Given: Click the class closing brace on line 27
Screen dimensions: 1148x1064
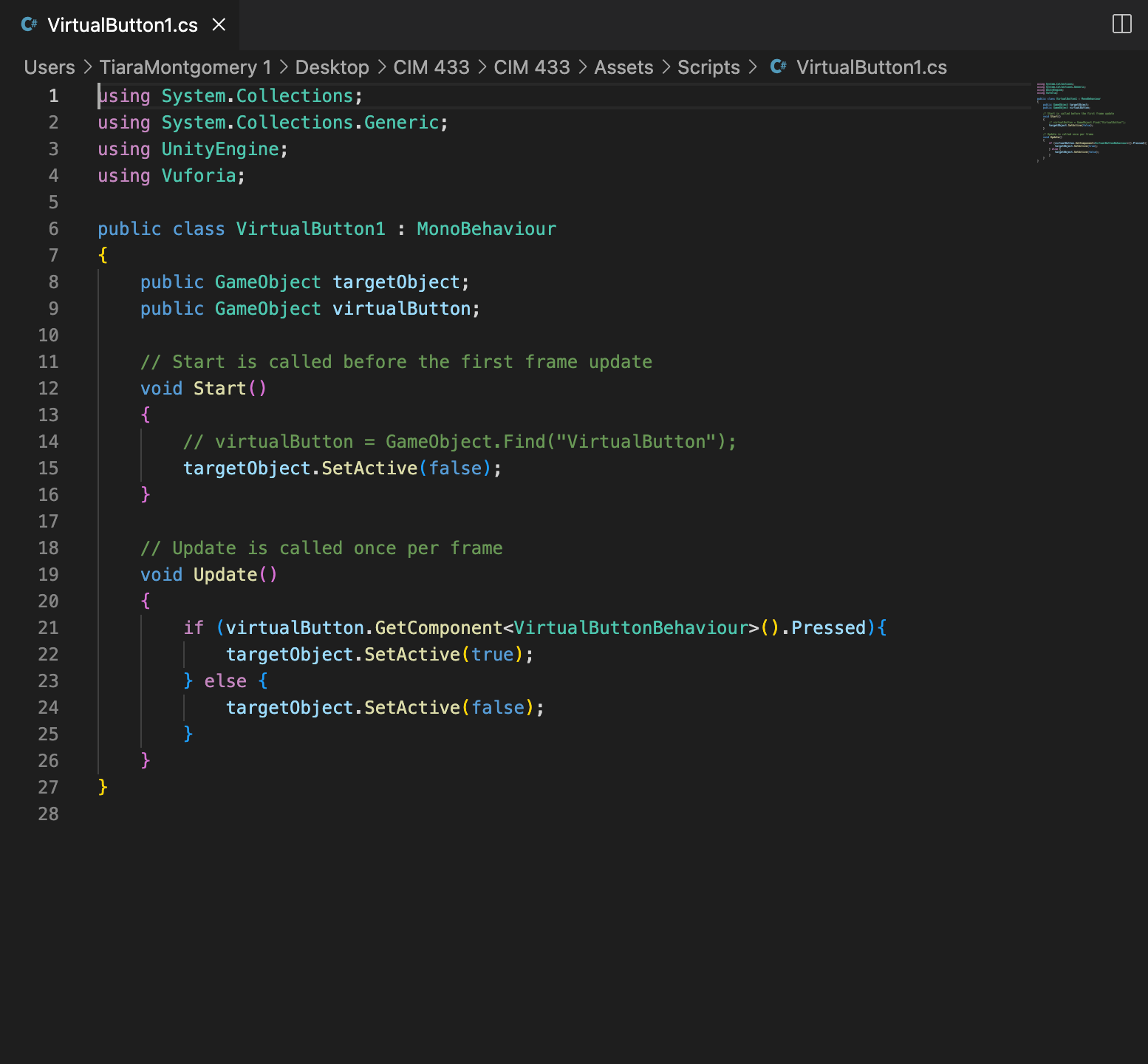Looking at the screenshot, I should 103,787.
